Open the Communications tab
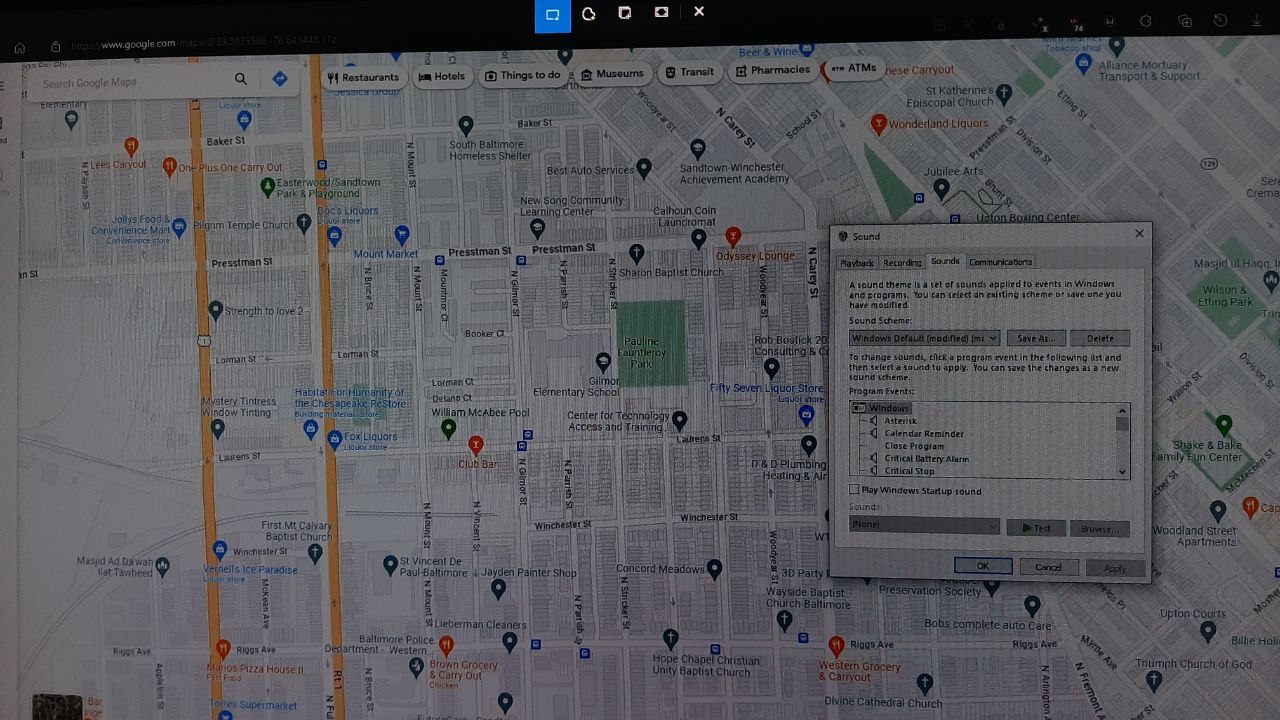Screen dimensions: 1280x720 click(1000, 262)
